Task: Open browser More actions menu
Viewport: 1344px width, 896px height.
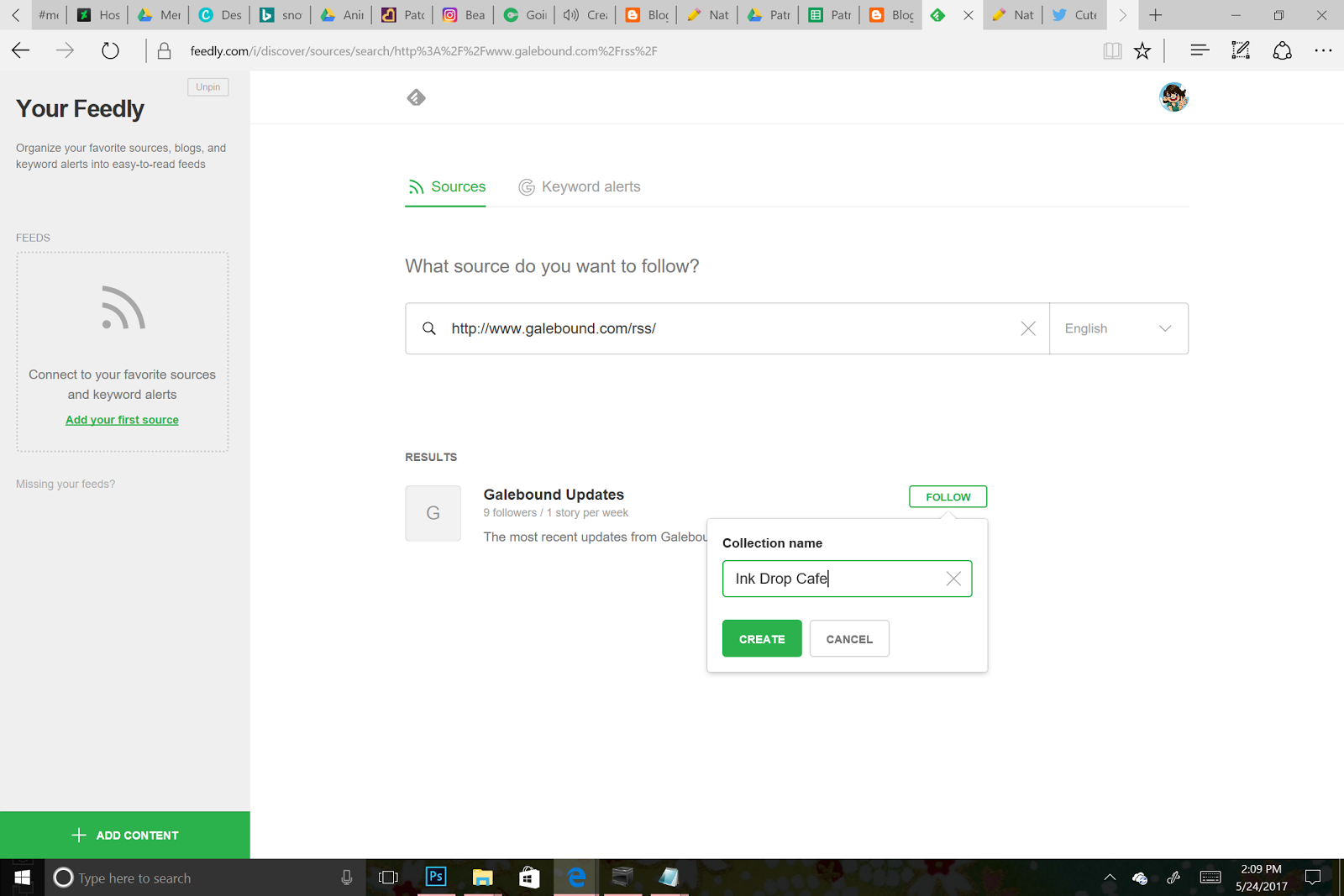Action: (1323, 51)
